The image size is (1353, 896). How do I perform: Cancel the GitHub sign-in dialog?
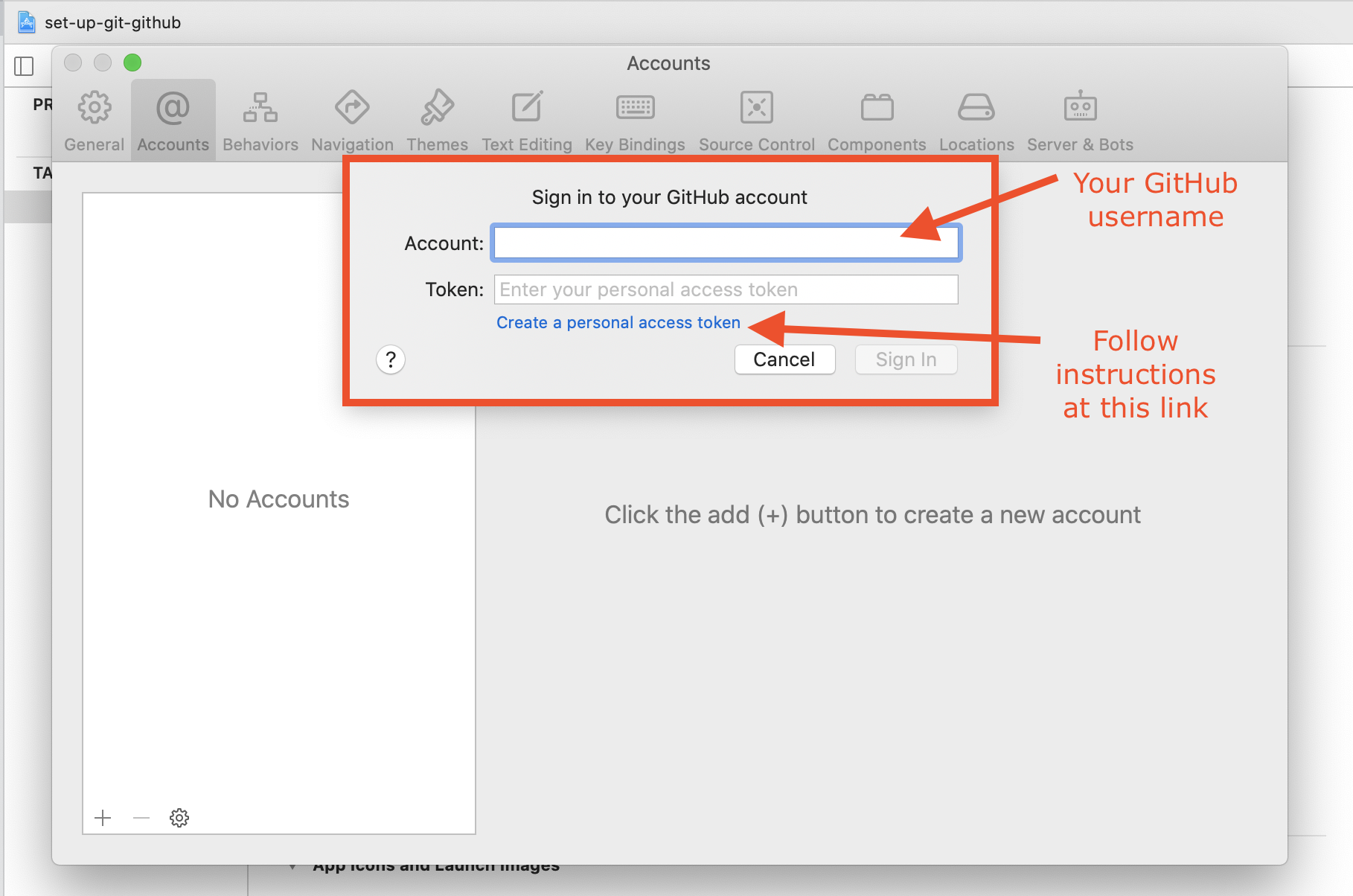[784, 359]
